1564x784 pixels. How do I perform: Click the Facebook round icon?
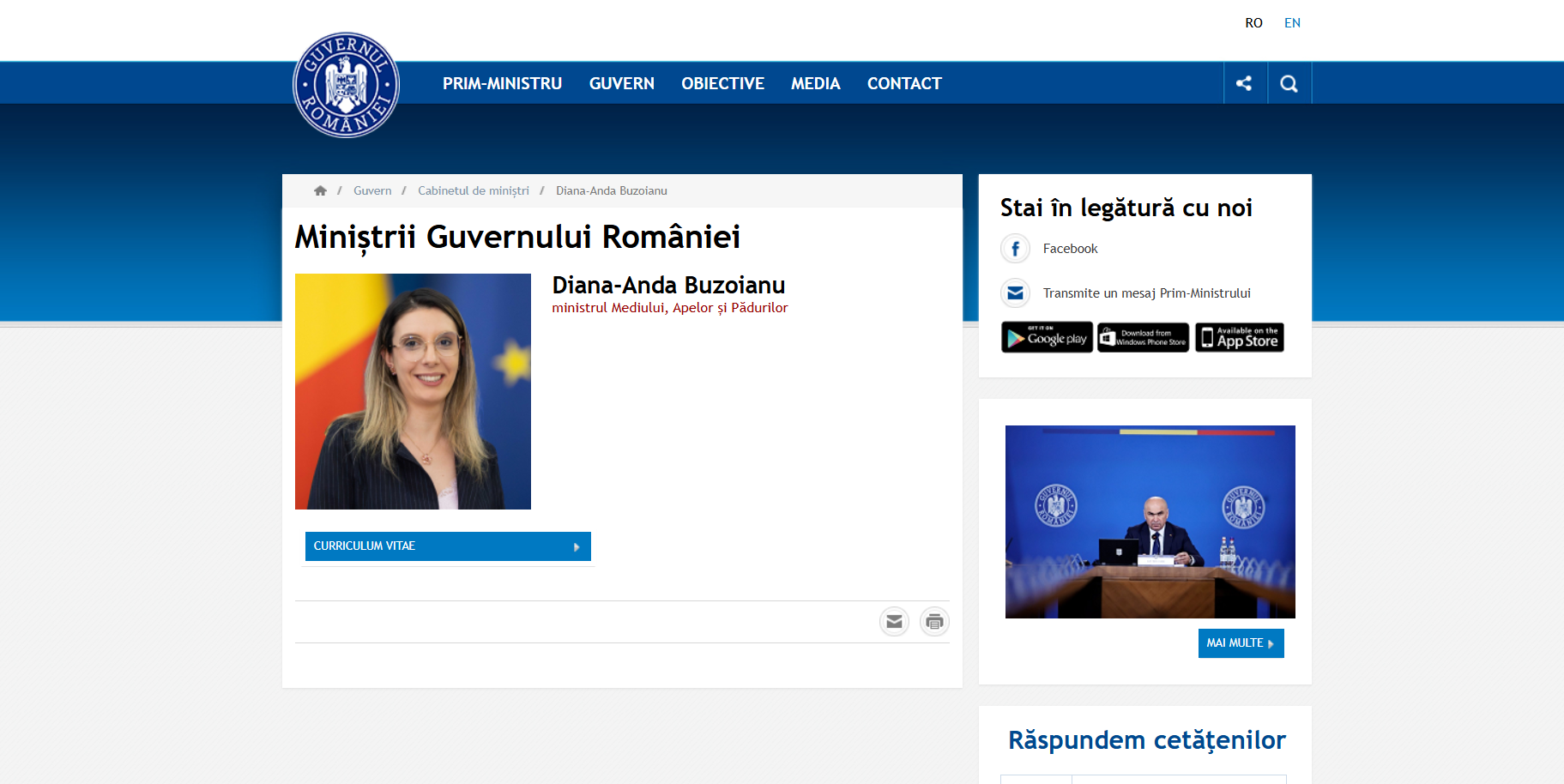1015,249
